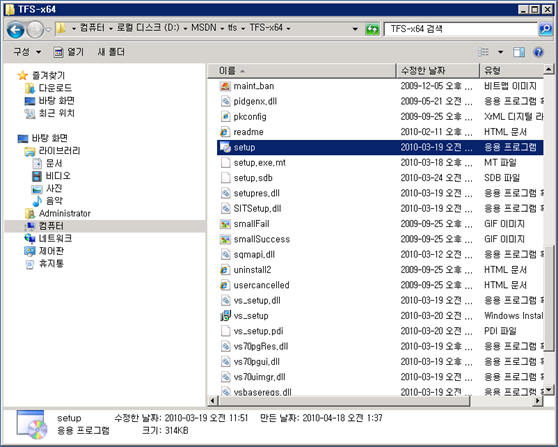558x447 pixels.
Task: Select setup.exe.mt file icon
Action: tap(225, 163)
